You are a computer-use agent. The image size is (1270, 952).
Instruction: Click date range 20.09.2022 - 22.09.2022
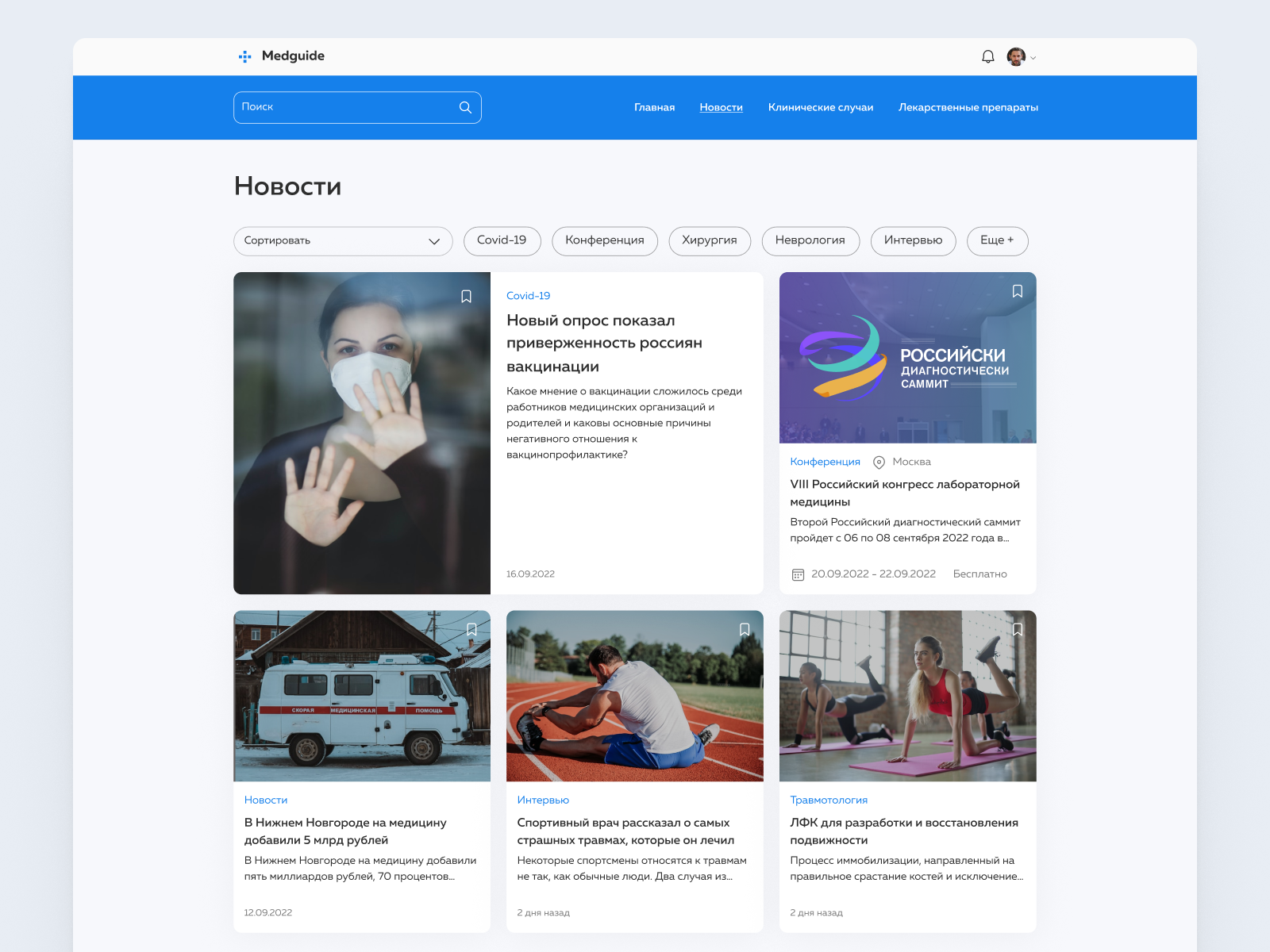873,574
